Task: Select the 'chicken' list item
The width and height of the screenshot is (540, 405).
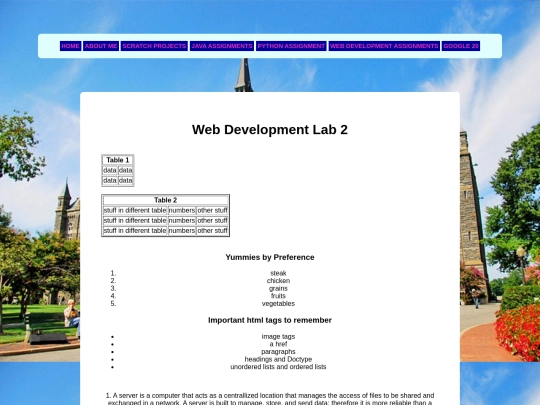Action: [x=278, y=281]
